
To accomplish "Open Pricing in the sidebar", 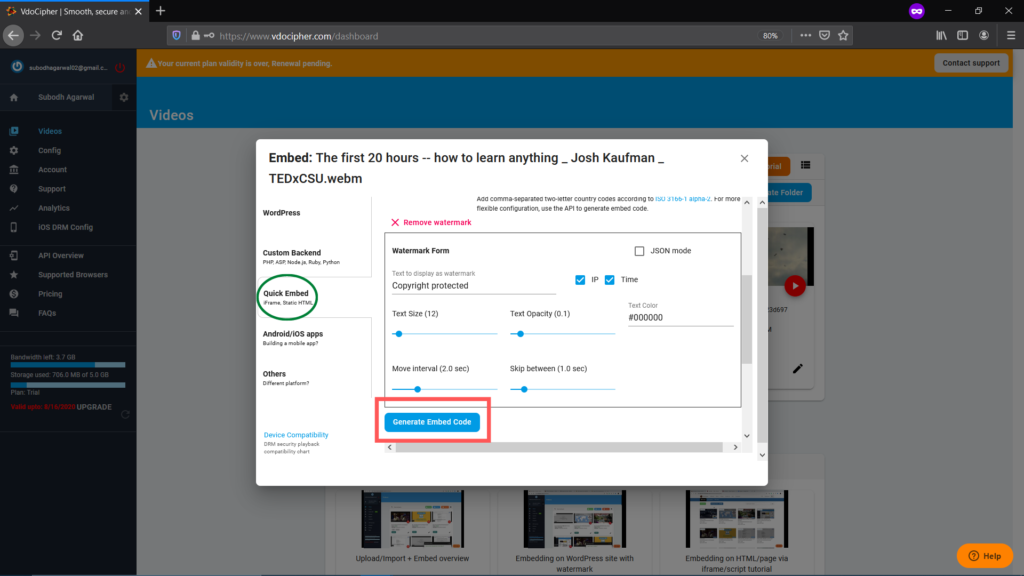I will (x=50, y=294).
